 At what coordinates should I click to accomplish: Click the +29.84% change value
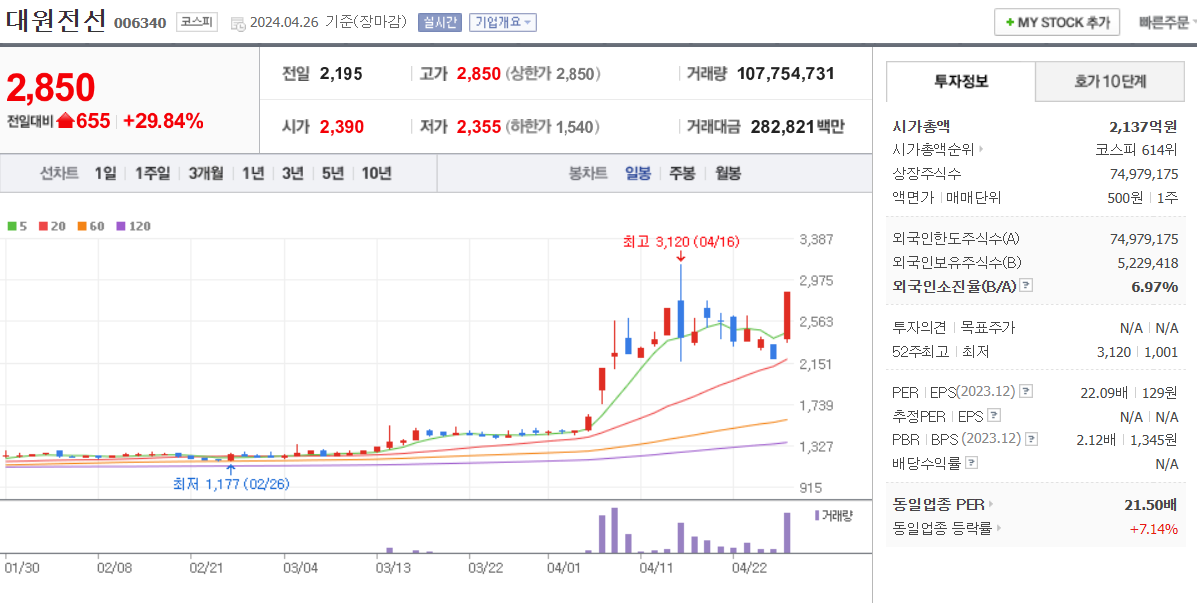163,121
